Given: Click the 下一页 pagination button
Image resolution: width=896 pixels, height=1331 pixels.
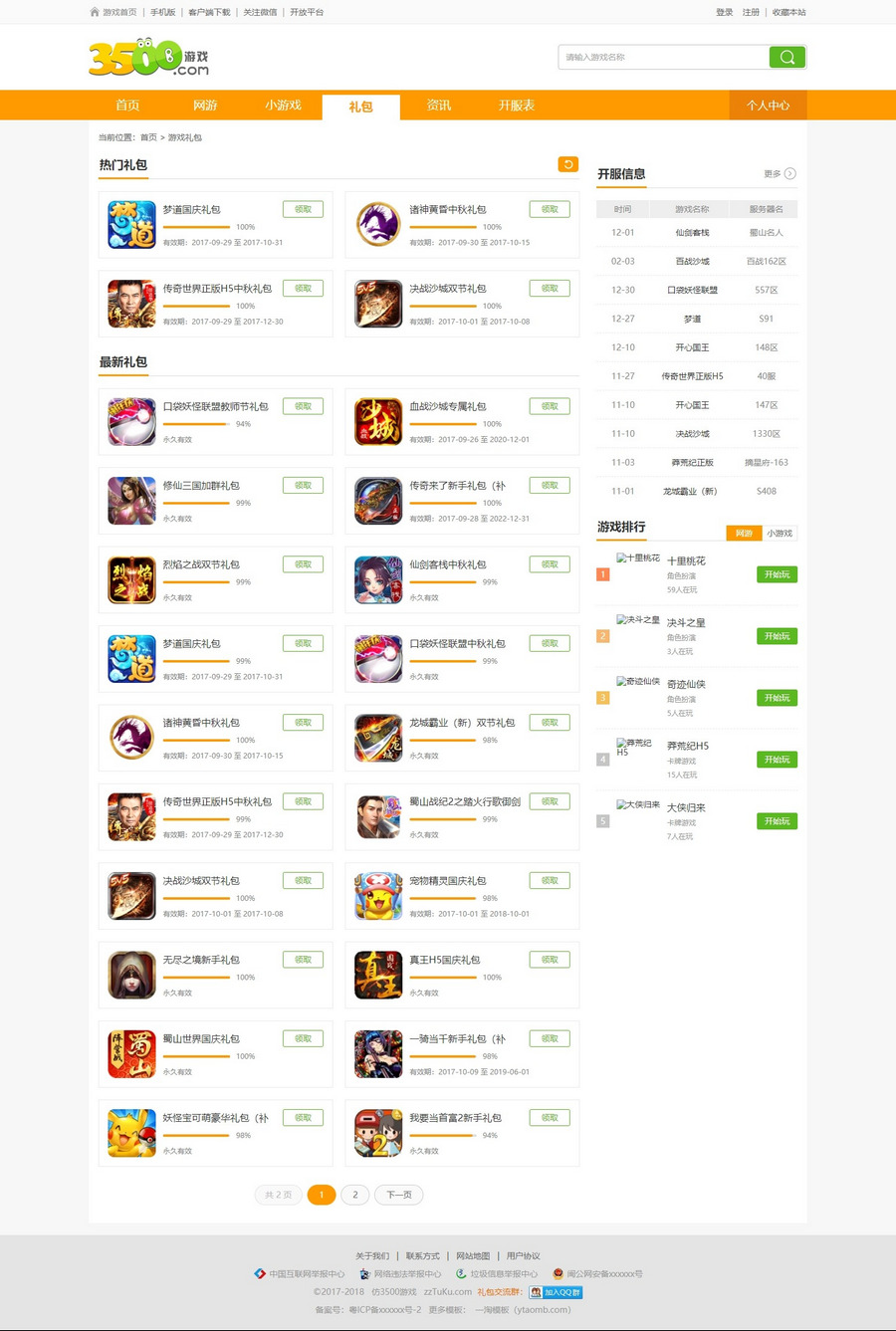Looking at the screenshot, I should 399,1195.
